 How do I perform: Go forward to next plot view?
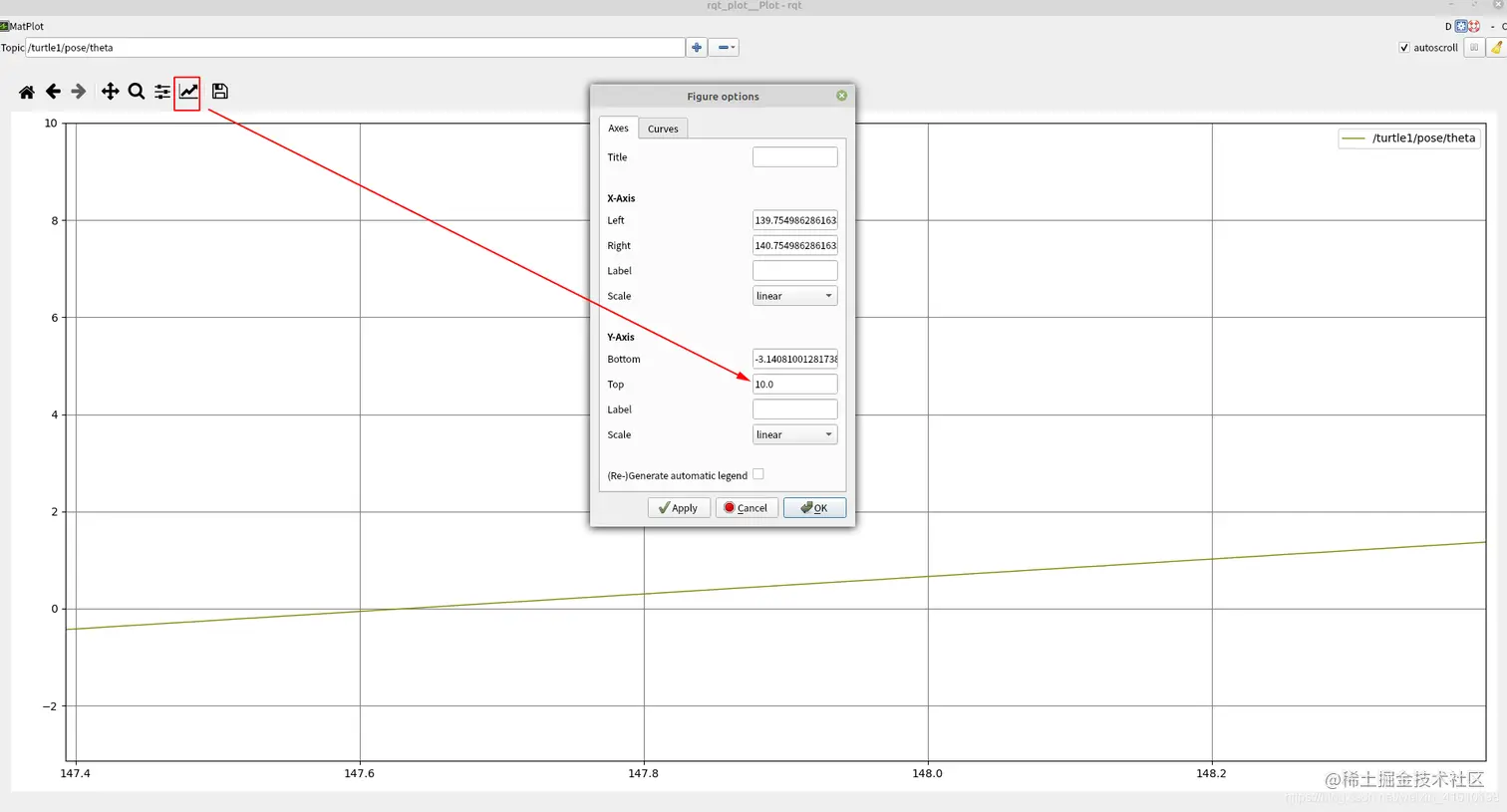tap(79, 92)
